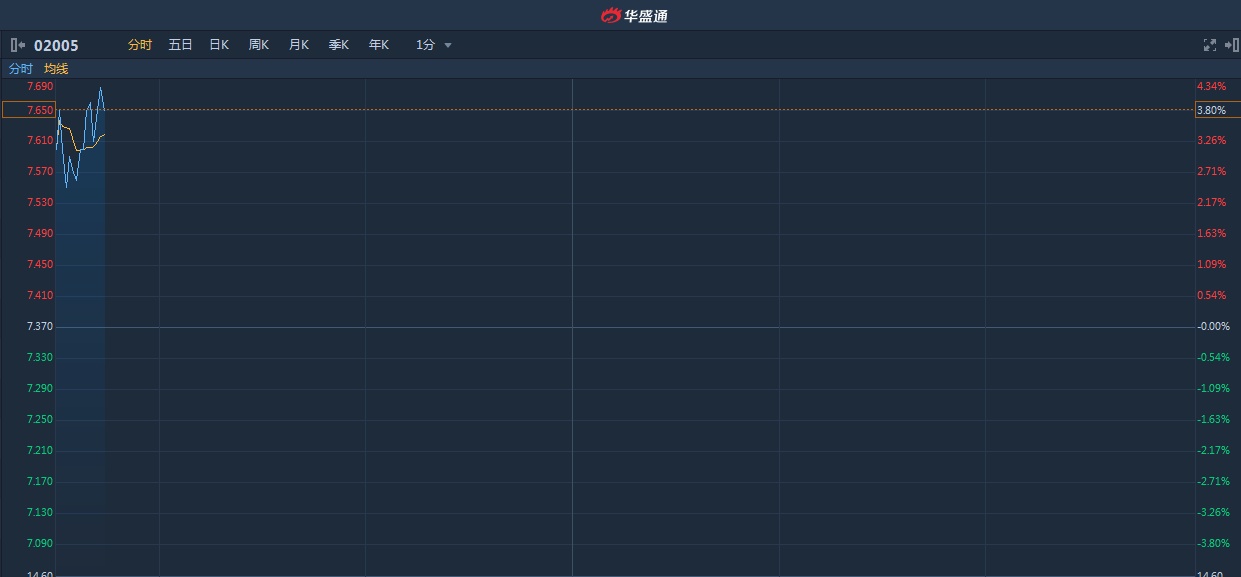This screenshot has height=577, width=1241.
Task: Click the highlighted 3.80% percent label
Action: point(1212,110)
